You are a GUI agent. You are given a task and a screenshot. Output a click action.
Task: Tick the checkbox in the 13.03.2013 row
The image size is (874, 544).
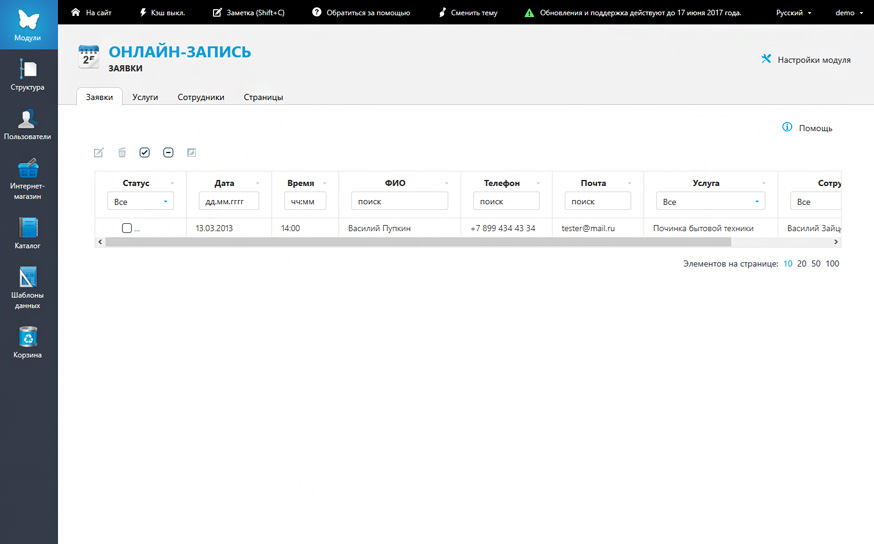[127, 228]
